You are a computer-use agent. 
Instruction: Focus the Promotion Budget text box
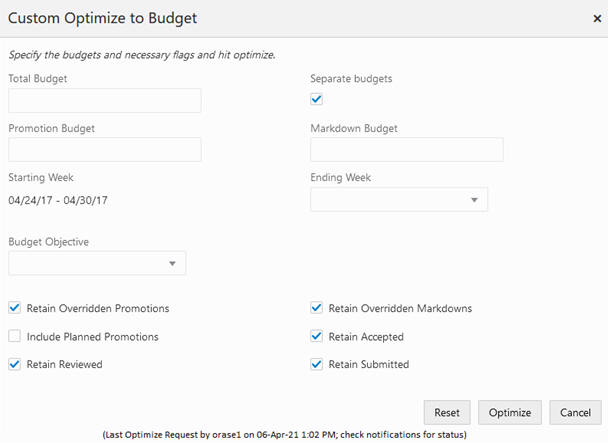click(105, 150)
